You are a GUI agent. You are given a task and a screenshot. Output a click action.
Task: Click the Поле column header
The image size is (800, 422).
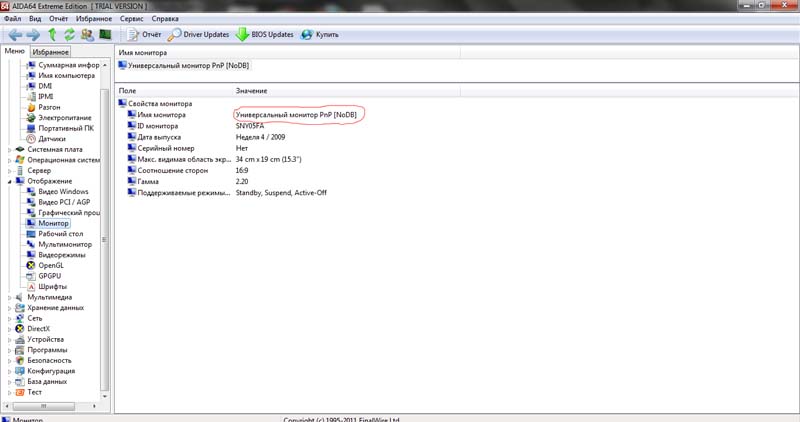(x=173, y=90)
